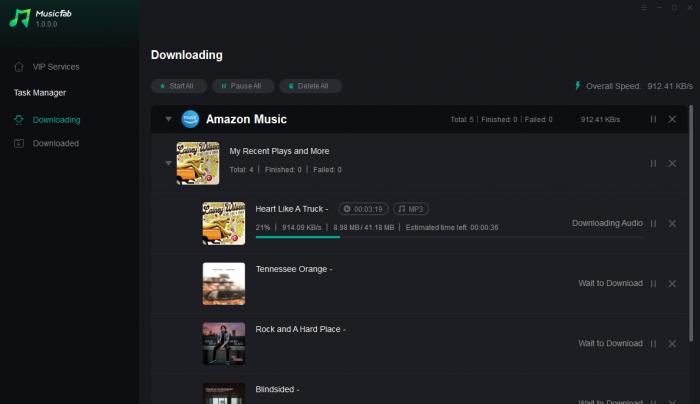Click the VIP Services label
The image size is (700, 404).
pos(56,67)
